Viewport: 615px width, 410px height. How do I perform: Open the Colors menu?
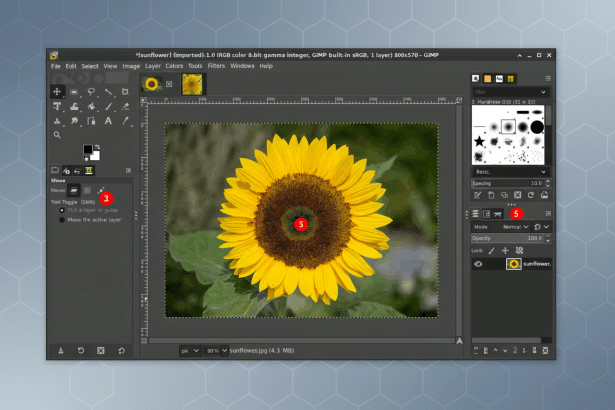[x=174, y=66]
